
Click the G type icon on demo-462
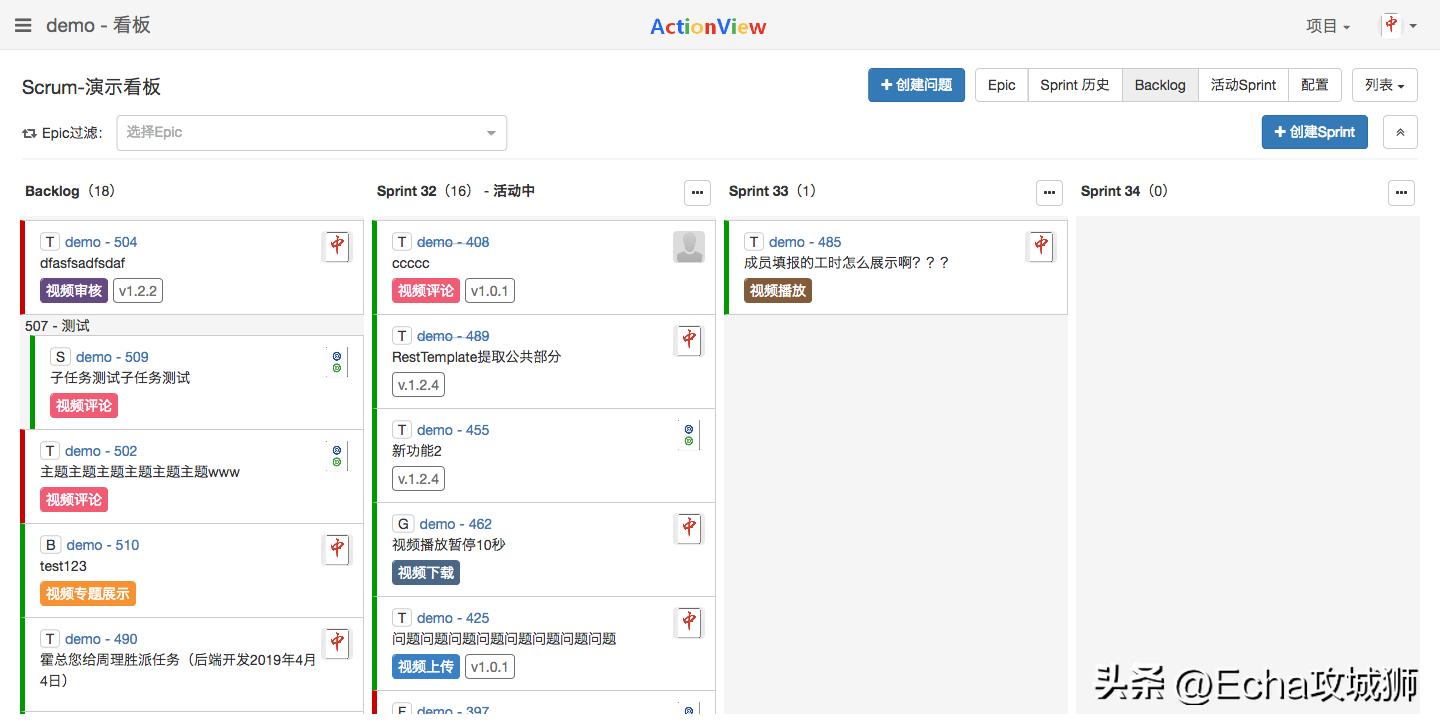(x=403, y=524)
